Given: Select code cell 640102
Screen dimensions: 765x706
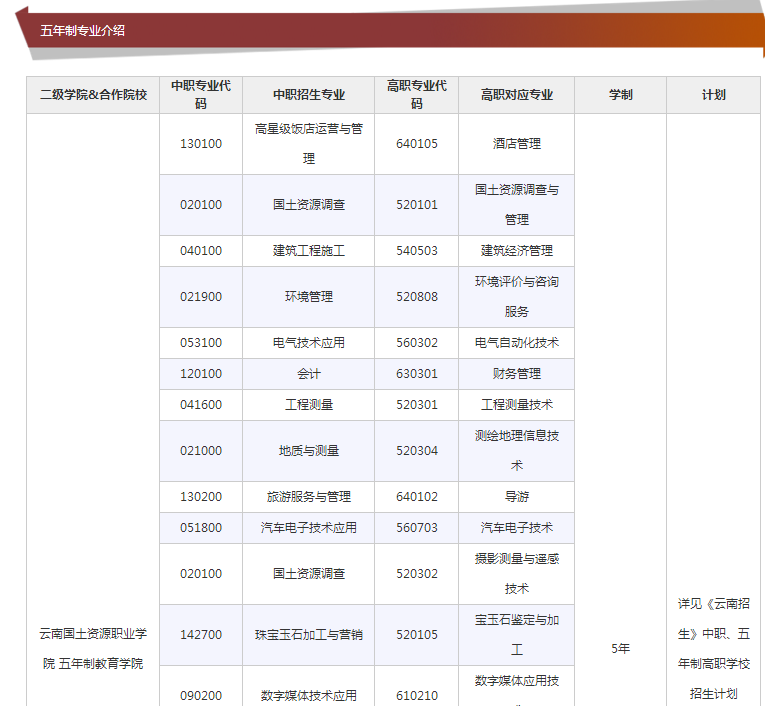Looking at the screenshot, I should click(417, 497).
